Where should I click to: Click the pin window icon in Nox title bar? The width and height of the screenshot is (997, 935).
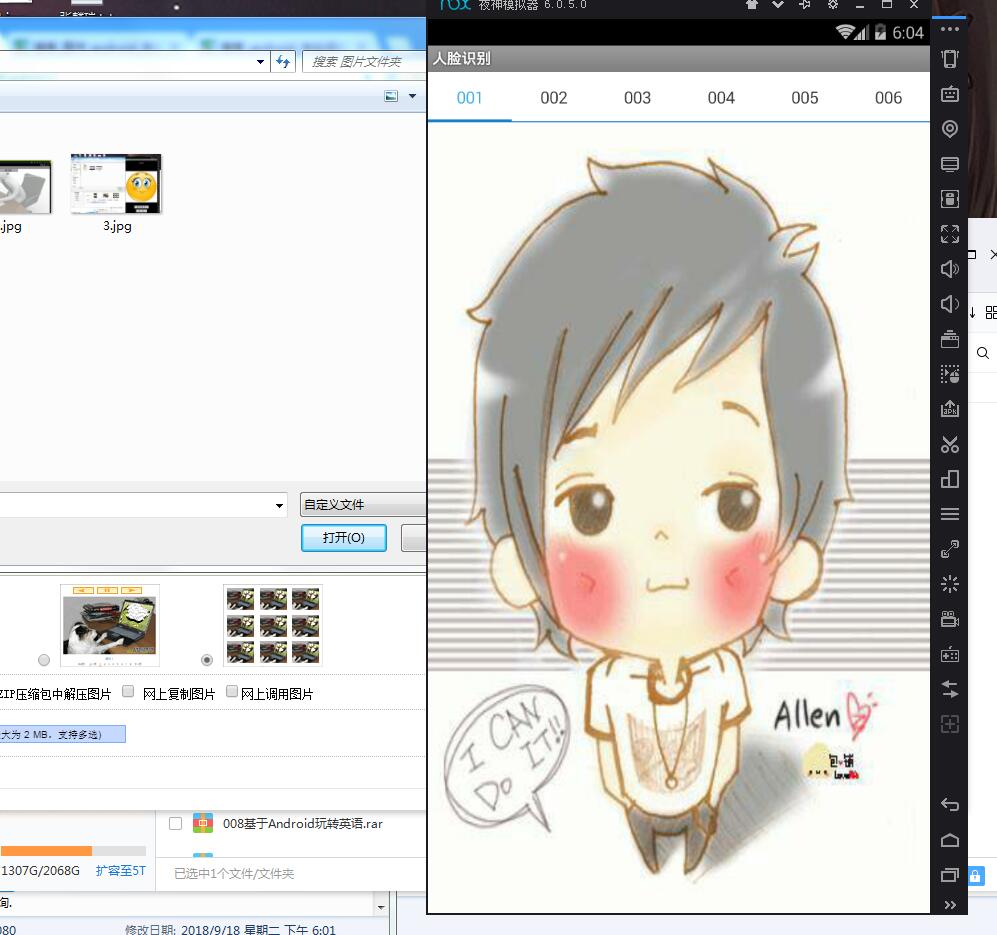coord(805,4)
